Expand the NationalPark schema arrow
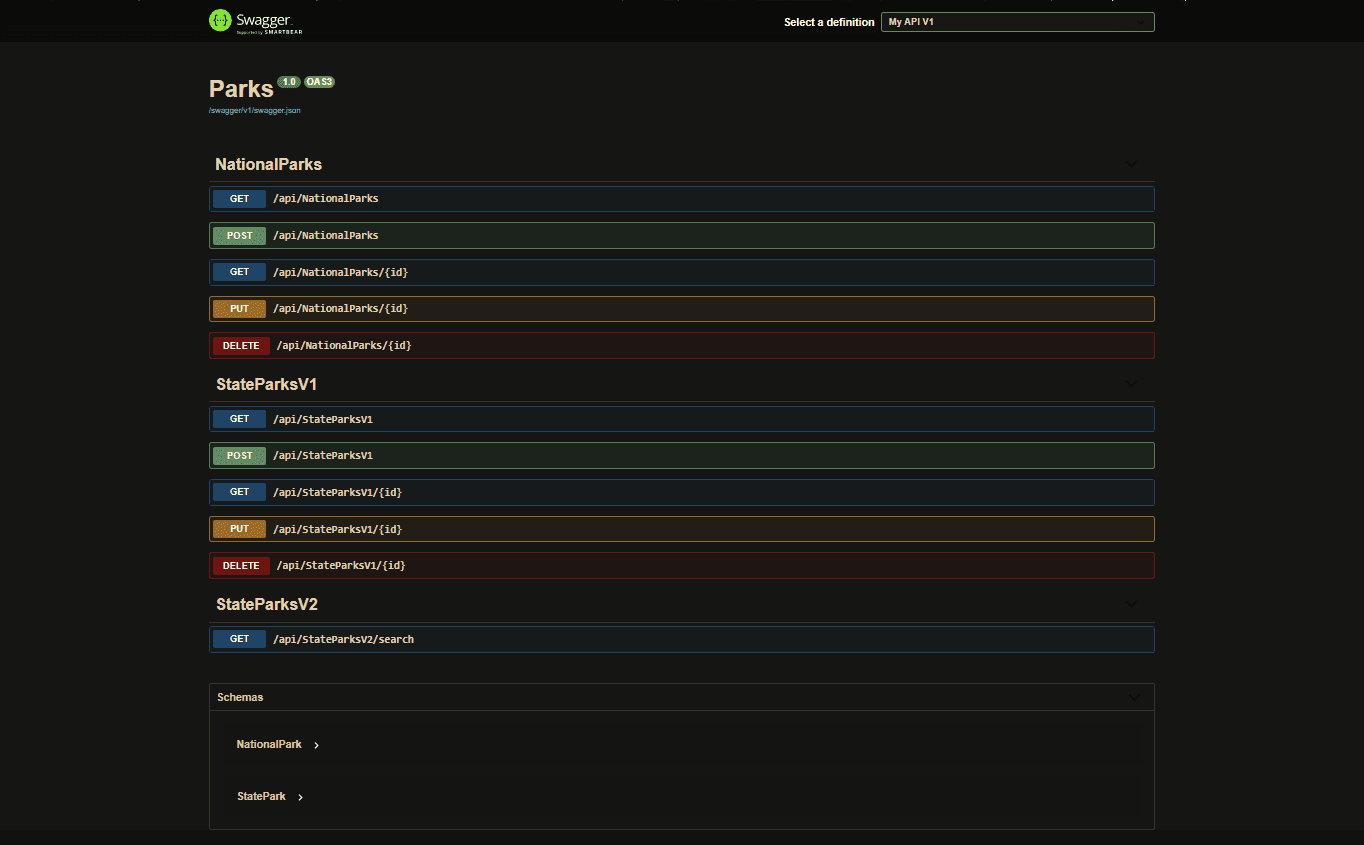The height and width of the screenshot is (845, 1364). click(x=317, y=745)
